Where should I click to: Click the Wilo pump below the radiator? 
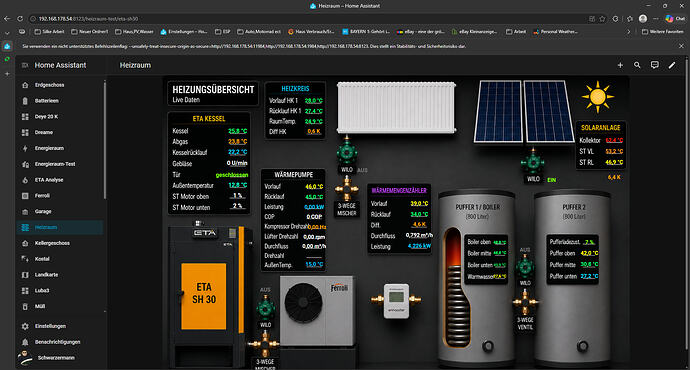tap(347, 151)
